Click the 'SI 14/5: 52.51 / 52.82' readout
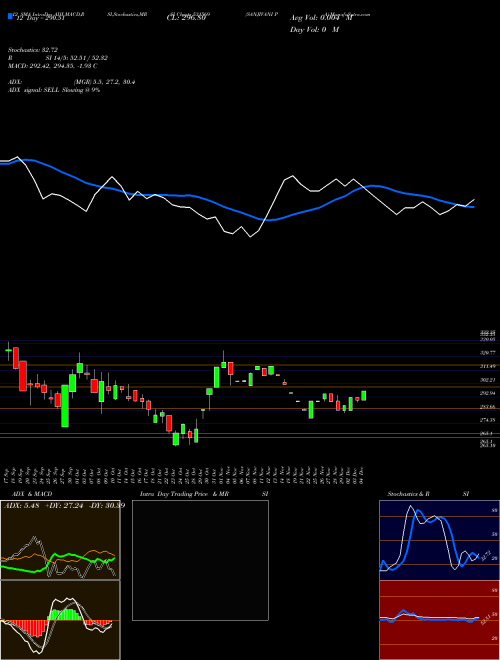 pyautogui.click(x=77, y=58)
